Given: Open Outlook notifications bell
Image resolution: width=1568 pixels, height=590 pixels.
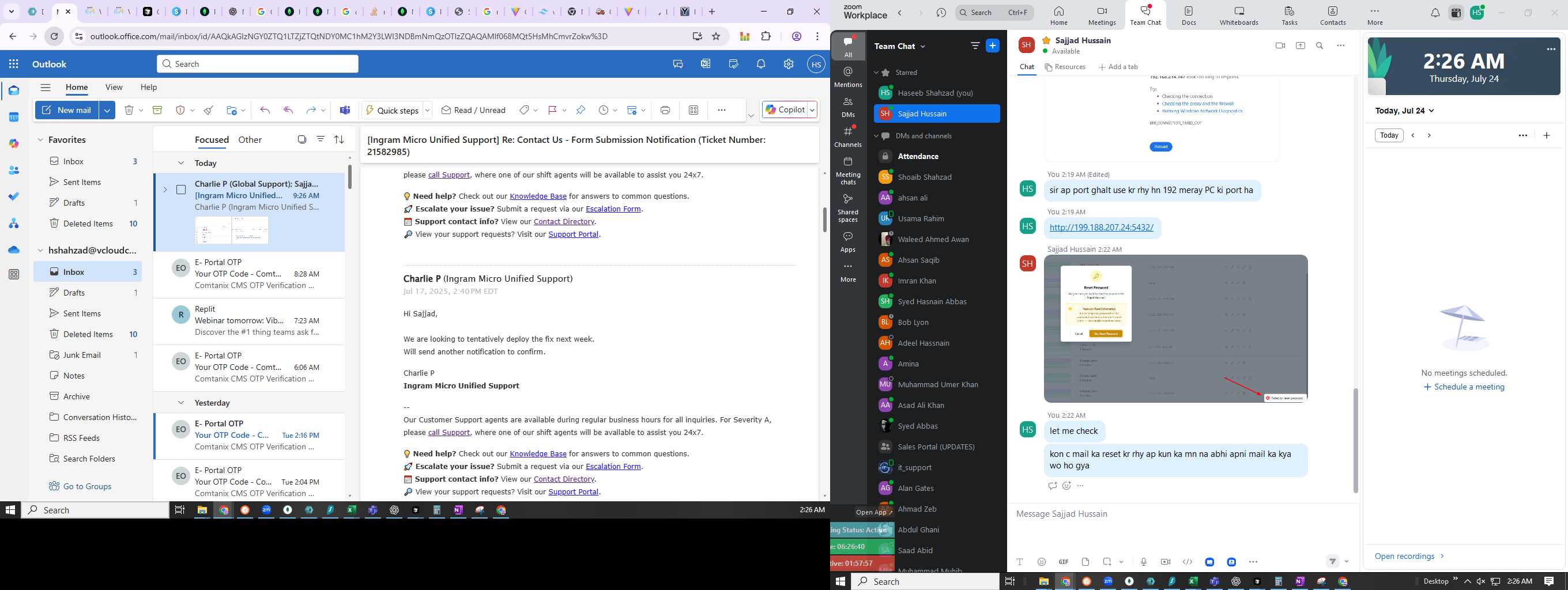Looking at the screenshot, I should click(x=761, y=64).
